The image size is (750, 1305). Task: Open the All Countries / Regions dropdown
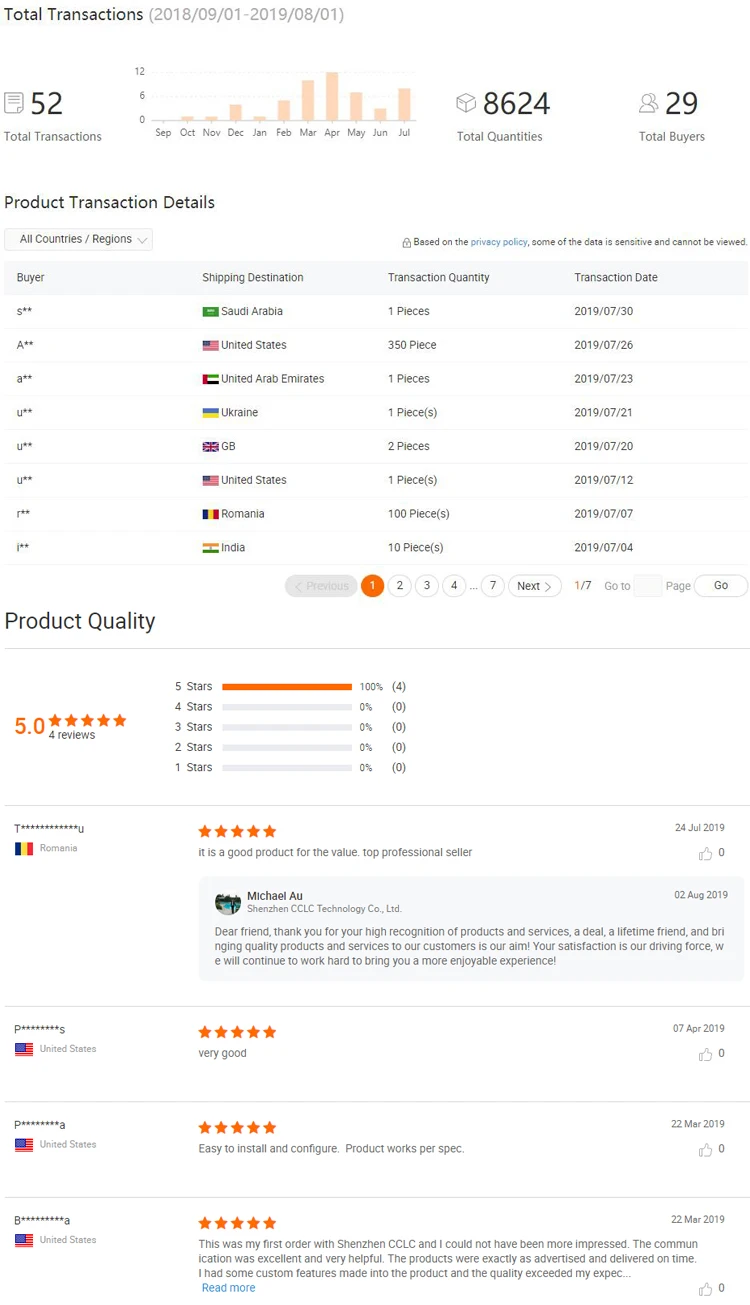pyautogui.click(x=78, y=239)
